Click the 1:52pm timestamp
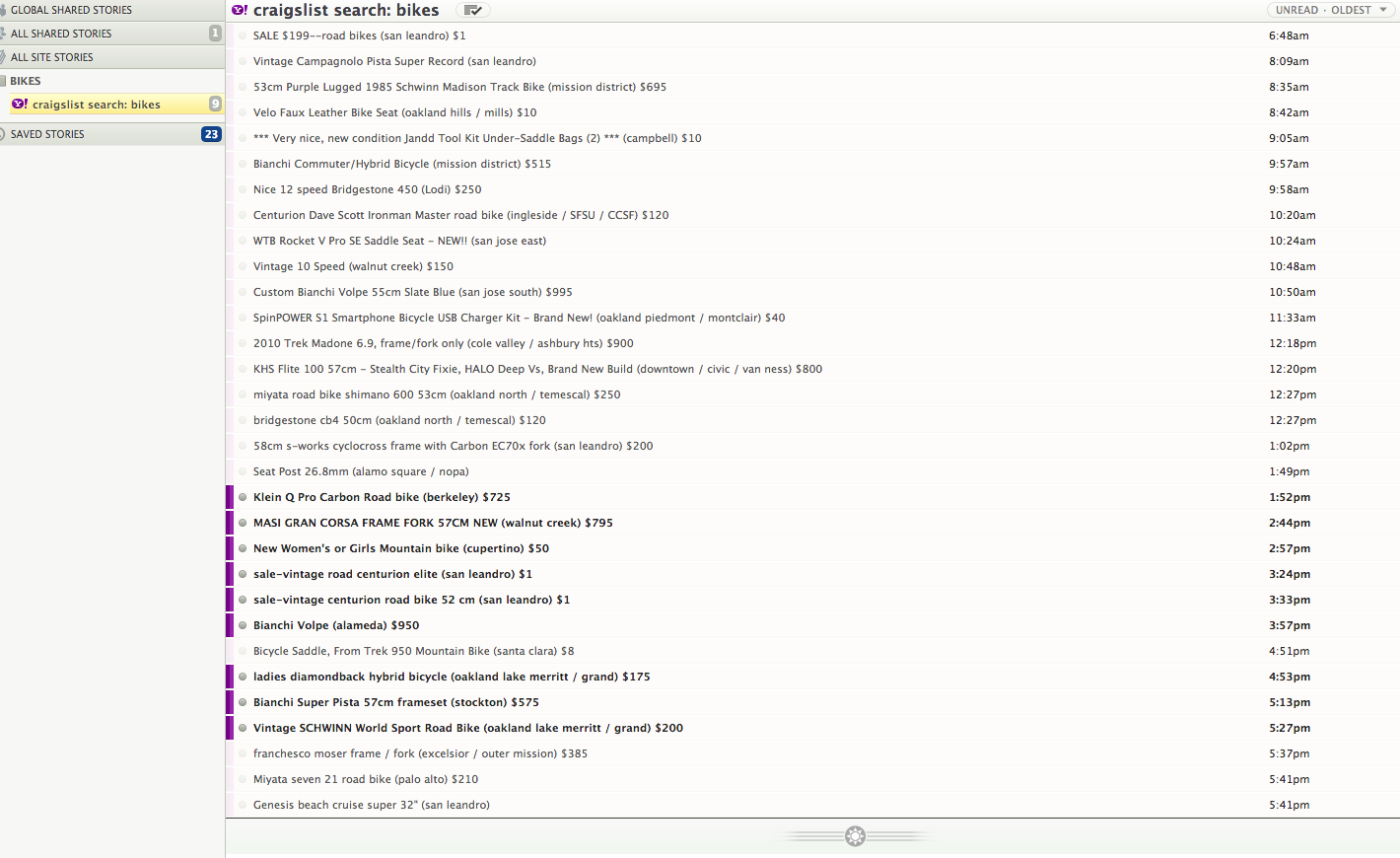This screenshot has width=1400, height=858. click(x=1290, y=497)
